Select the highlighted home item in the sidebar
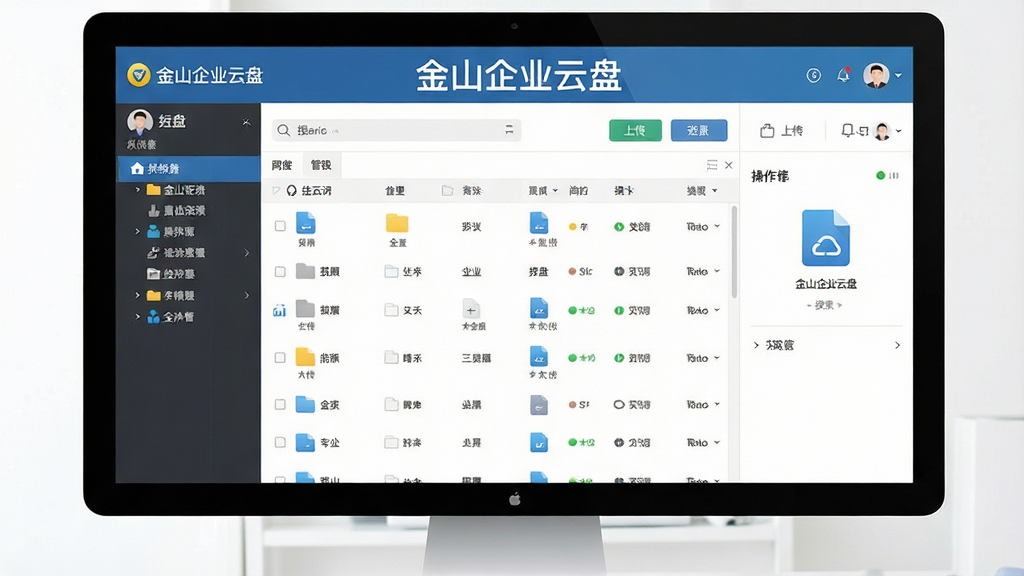1024x576 pixels. point(189,168)
